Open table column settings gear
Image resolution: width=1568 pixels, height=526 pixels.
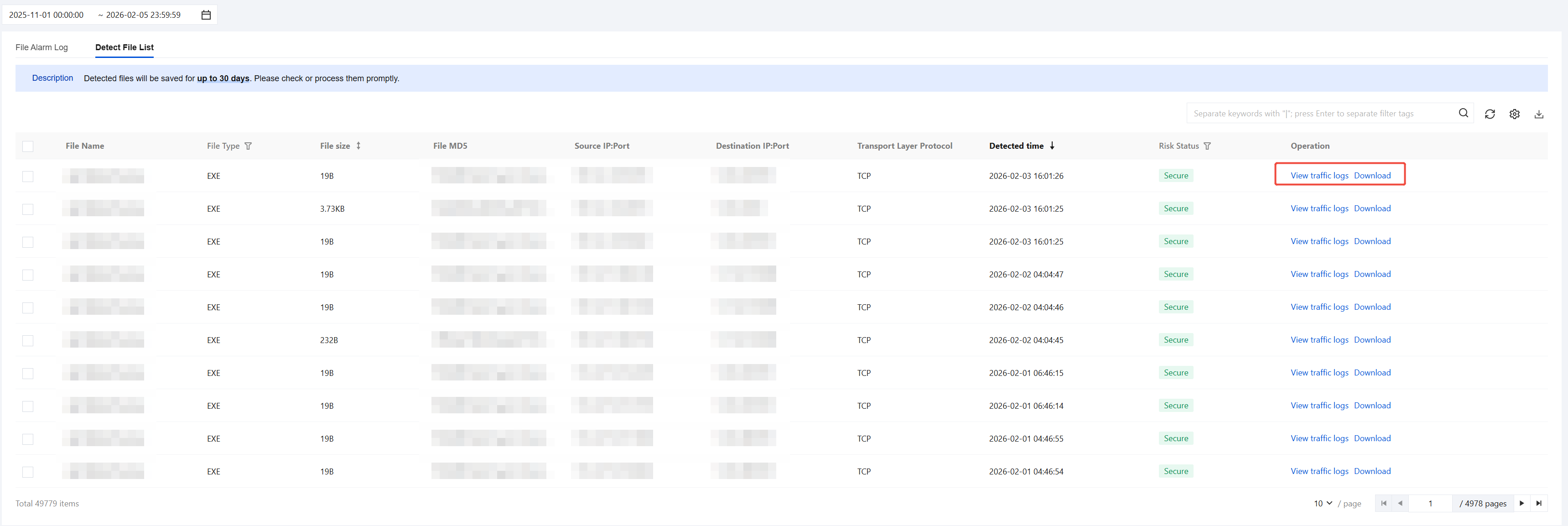(x=1515, y=114)
